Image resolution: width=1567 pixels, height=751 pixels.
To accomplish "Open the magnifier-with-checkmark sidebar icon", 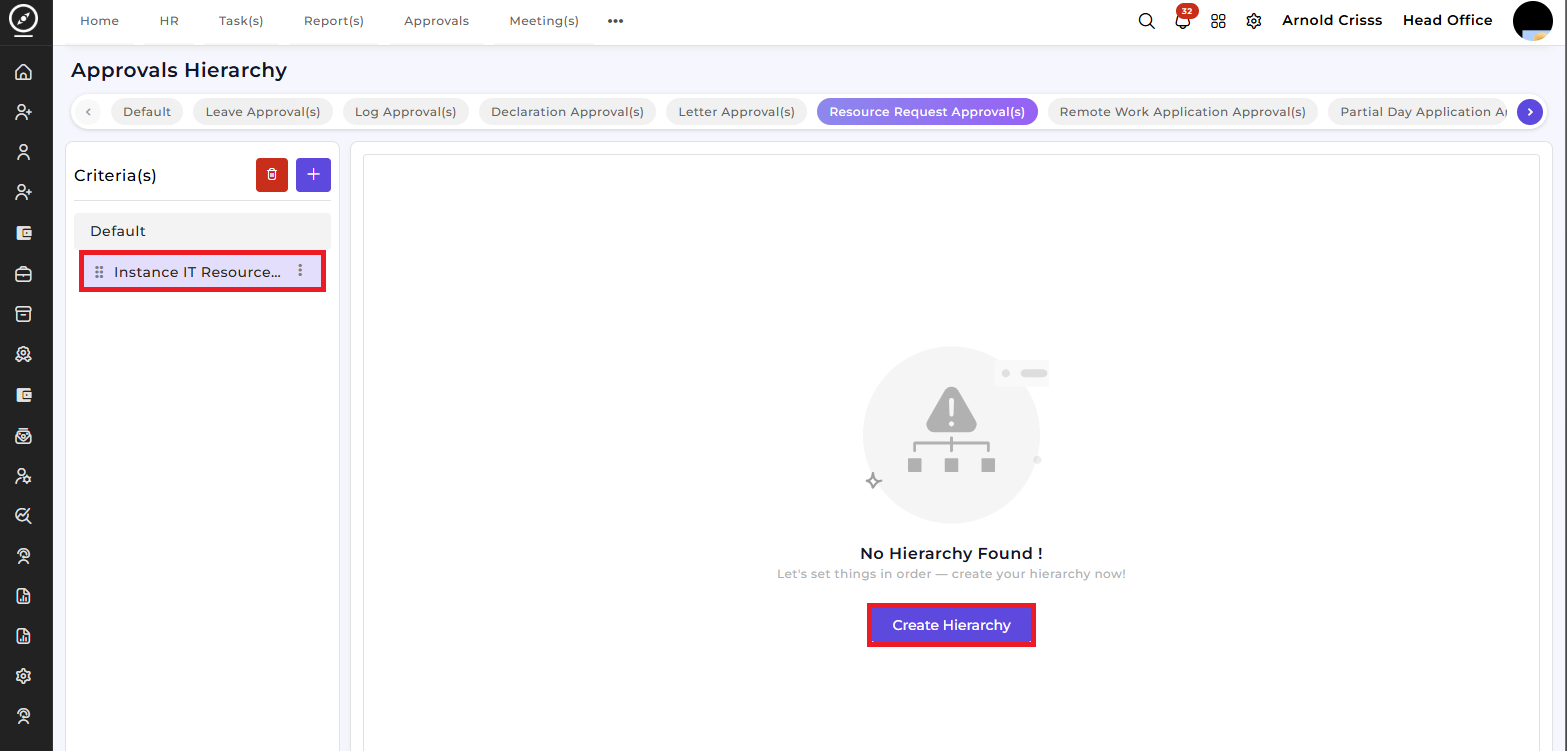I will [23, 516].
